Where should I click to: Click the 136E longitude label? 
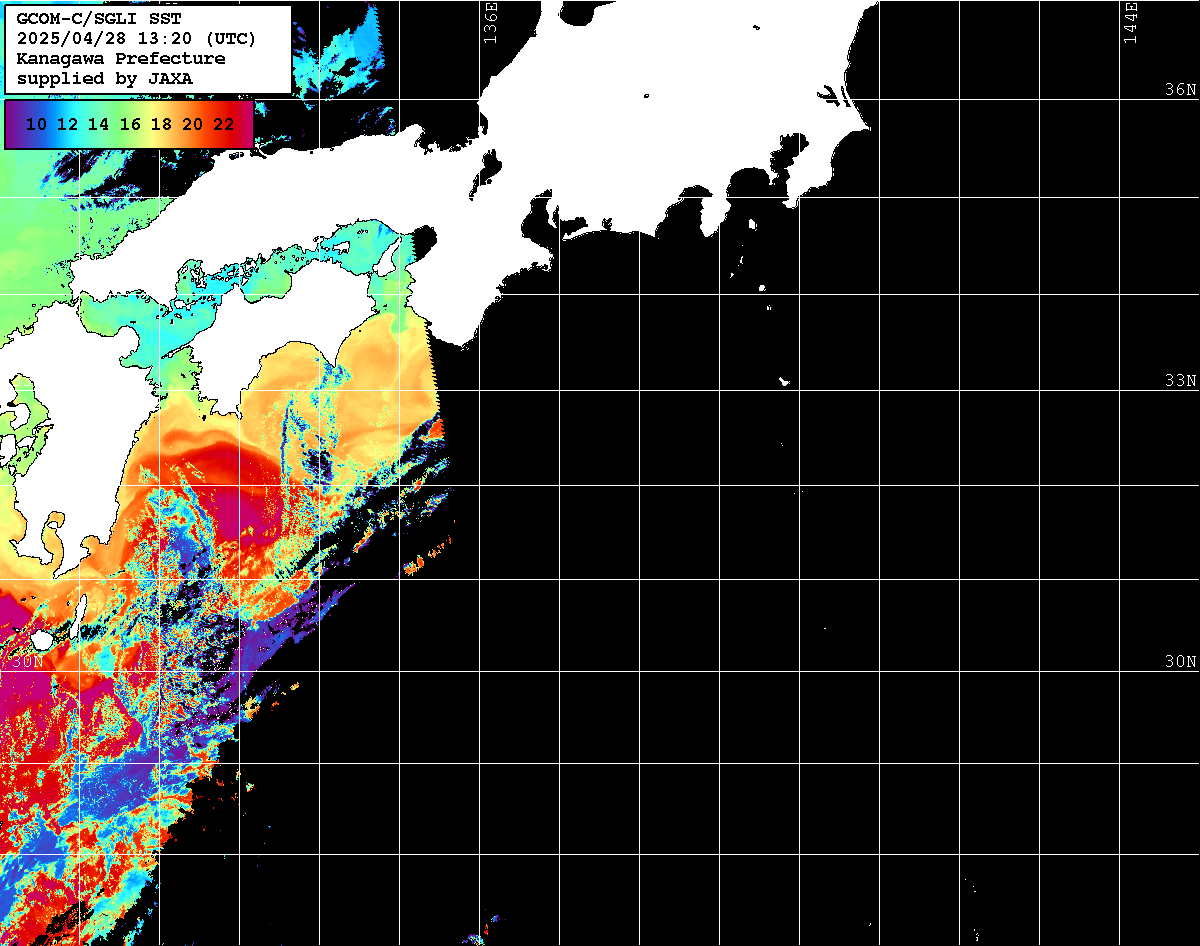click(x=490, y=22)
